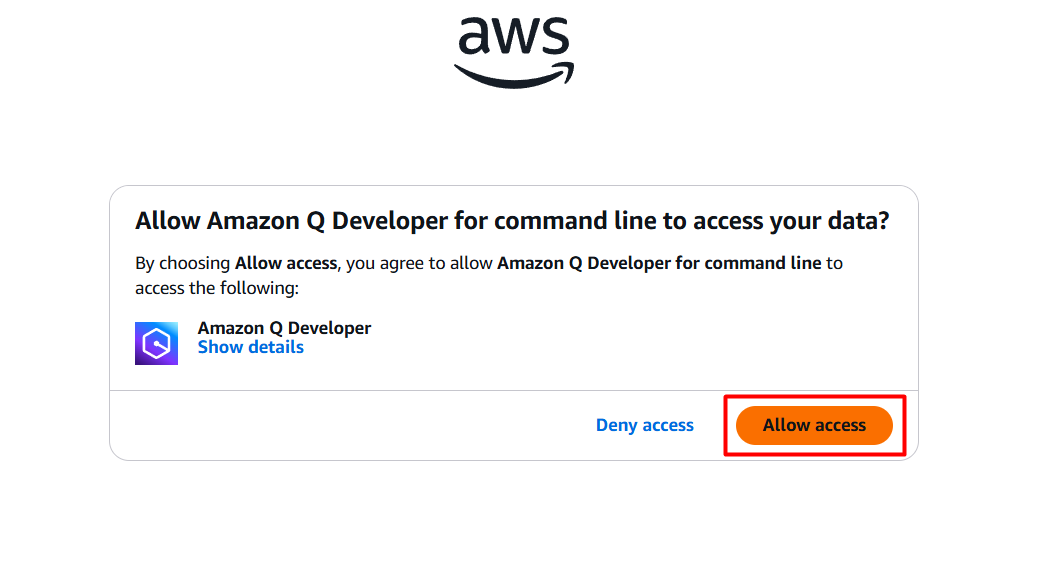Click the blank area right of Show details
1062x587 pixels.
coord(600,347)
